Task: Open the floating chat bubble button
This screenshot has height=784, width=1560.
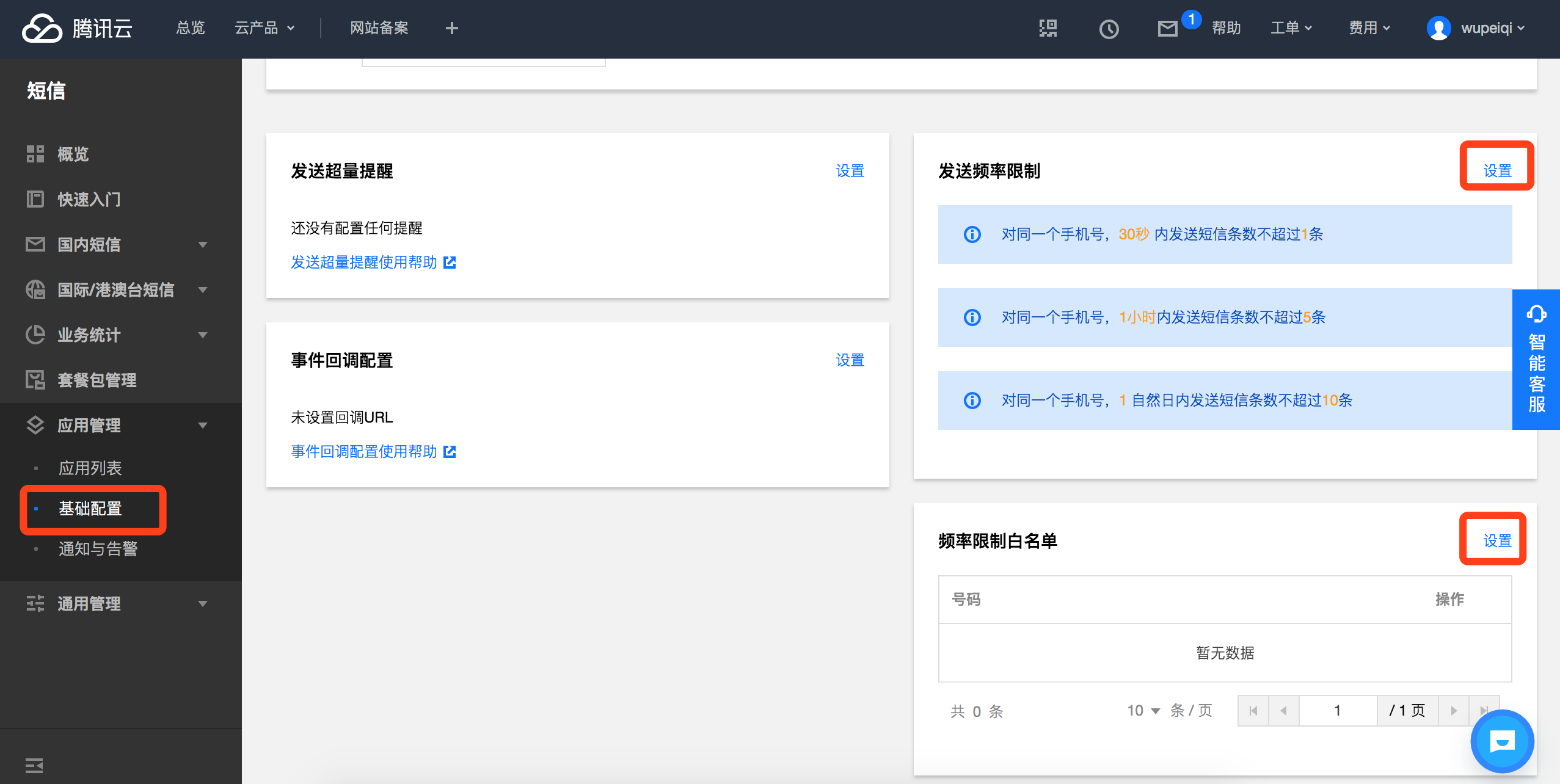Action: 1502,742
